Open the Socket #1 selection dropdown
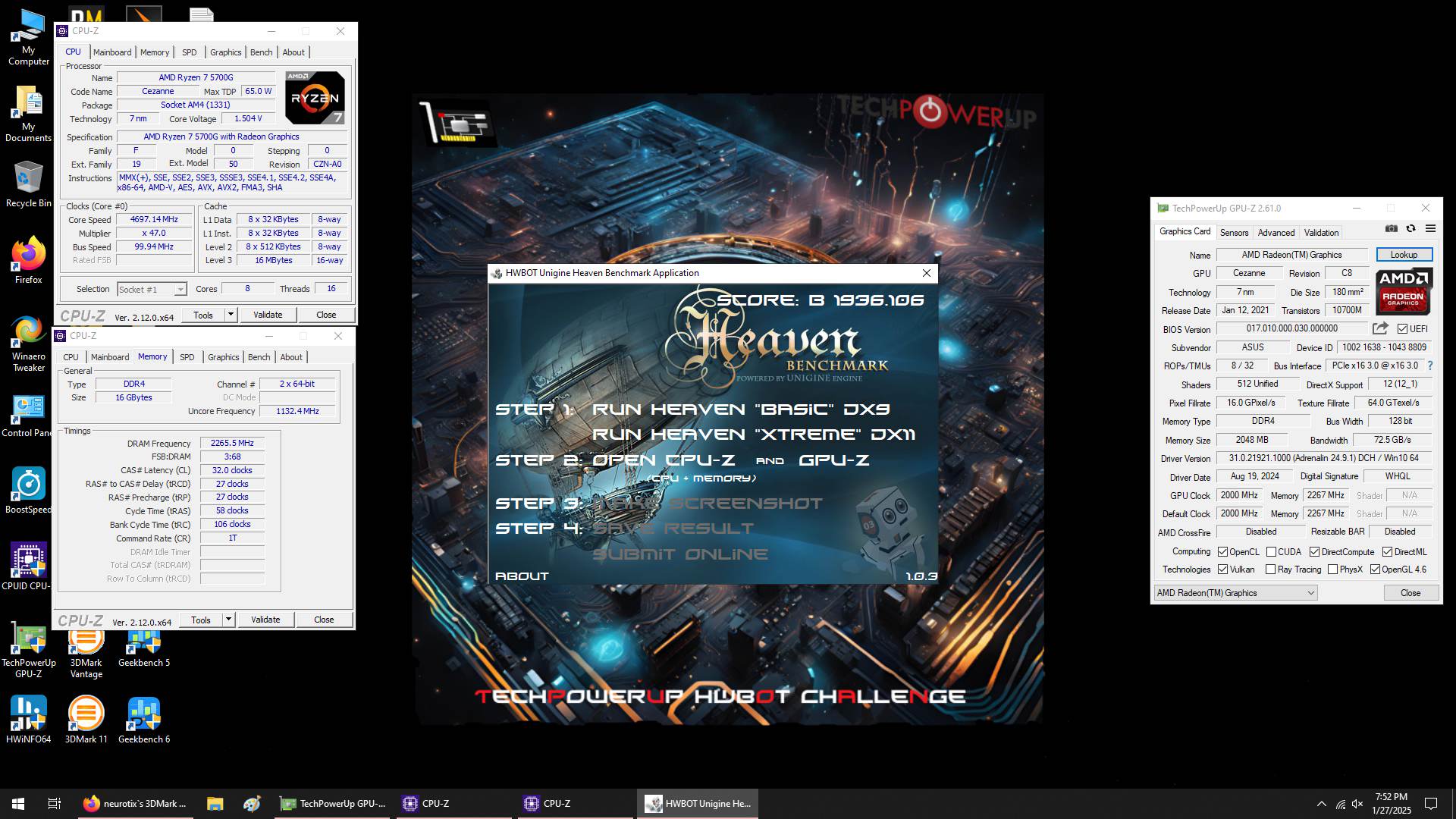The width and height of the screenshot is (1456, 819). [152, 289]
